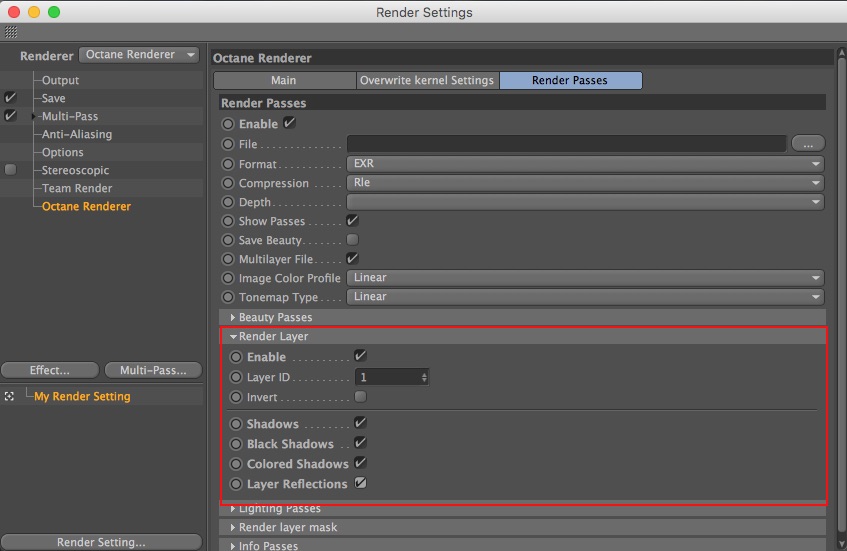Open the Depth dropdown
847x551 pixels.
[585, 202]
